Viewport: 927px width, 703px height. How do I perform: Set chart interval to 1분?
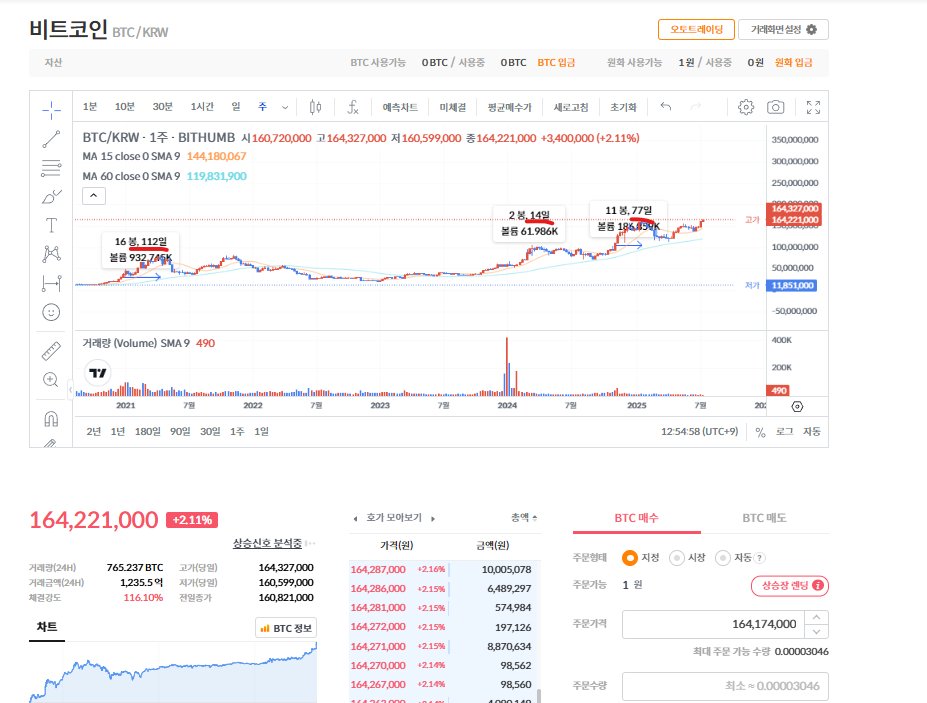point(90,106)
